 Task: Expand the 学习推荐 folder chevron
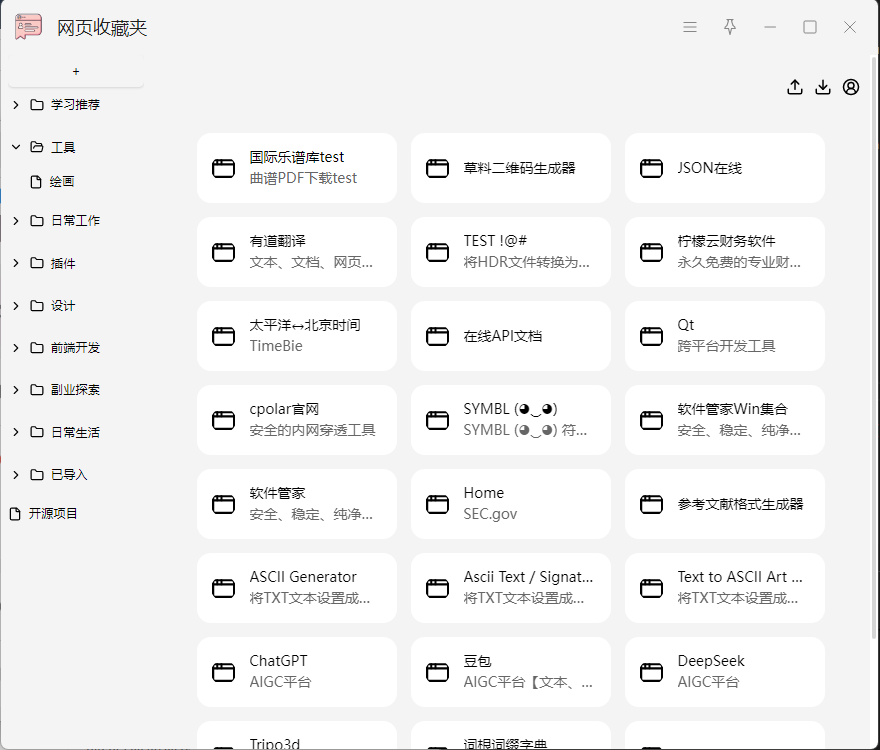(16, 105)
